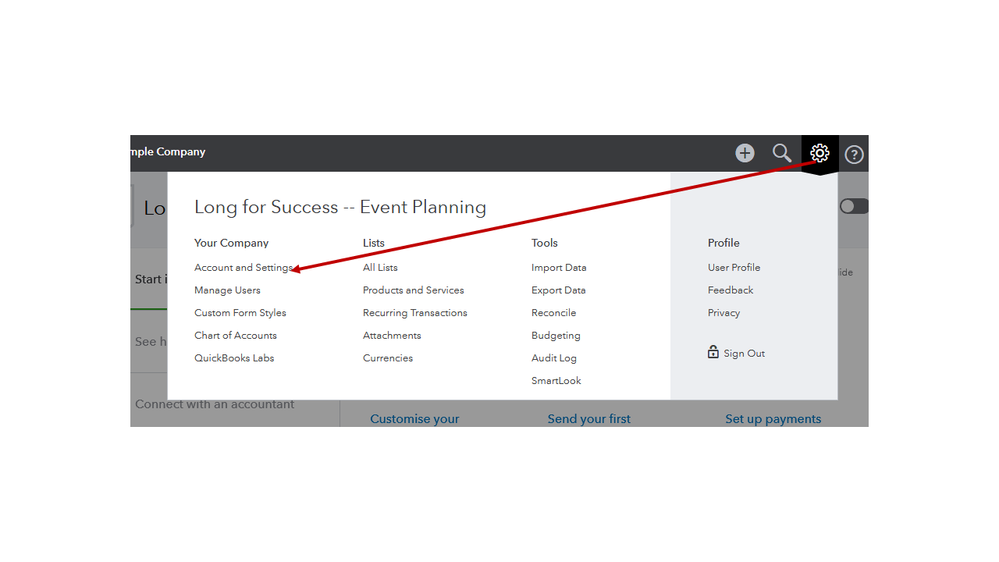The width and height of the screenshot is (999, 562).
Task: Open Account and Settings
Action: click(243, 268)
